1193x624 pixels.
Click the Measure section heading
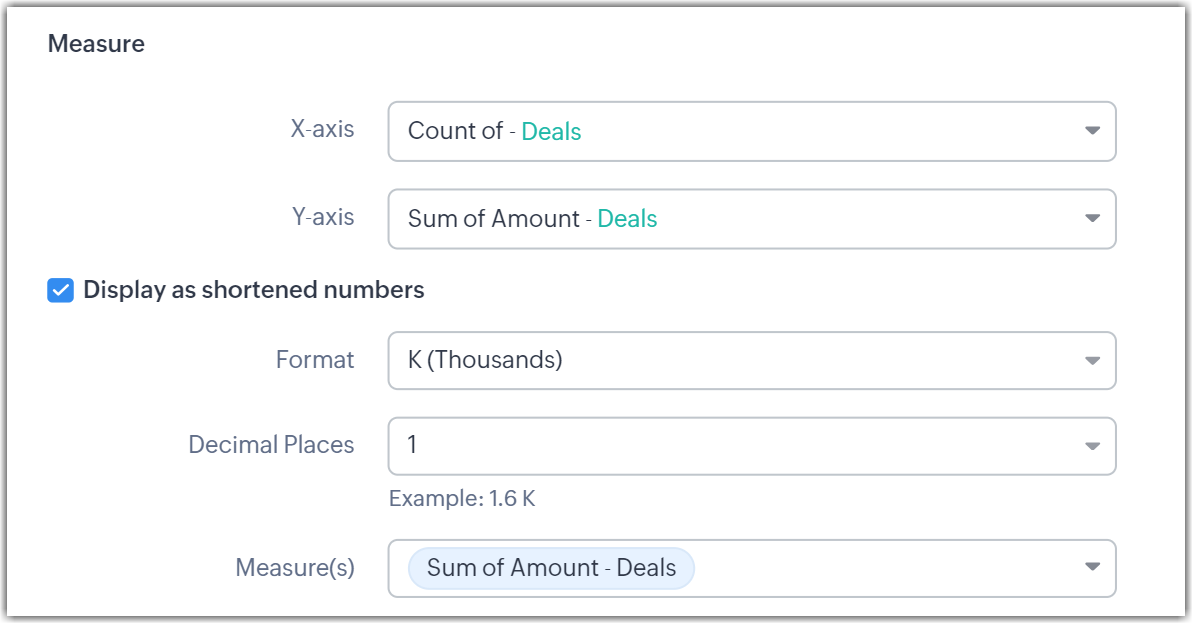96,44
